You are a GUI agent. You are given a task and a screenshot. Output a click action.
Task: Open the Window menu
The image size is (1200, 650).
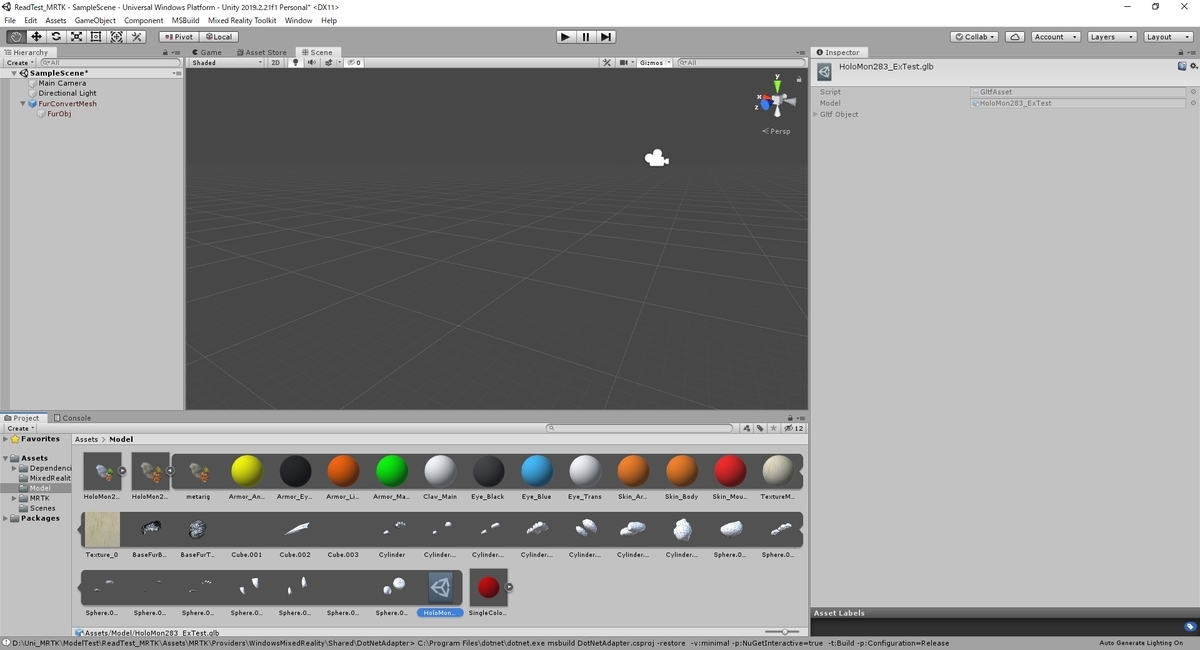[x=298, y=20]
